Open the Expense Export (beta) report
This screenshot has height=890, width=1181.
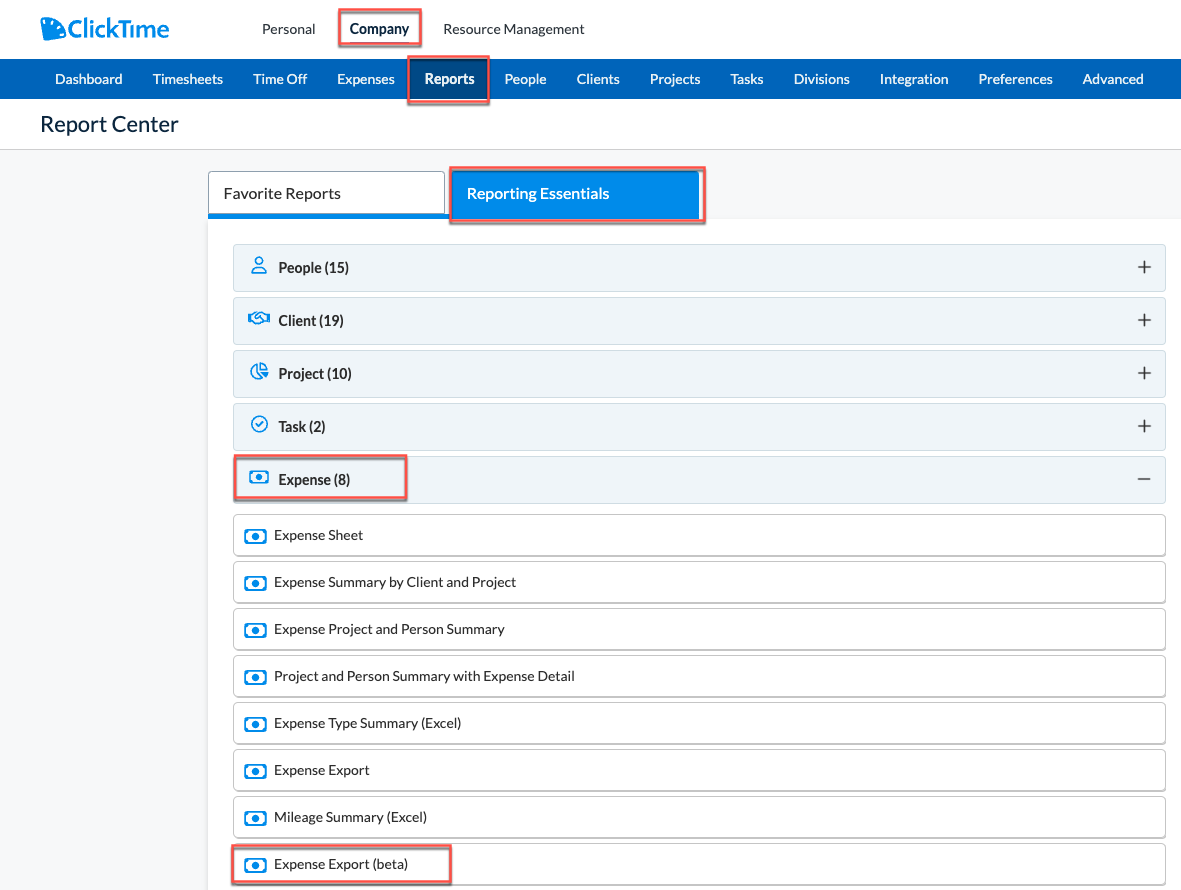(699, 864)
